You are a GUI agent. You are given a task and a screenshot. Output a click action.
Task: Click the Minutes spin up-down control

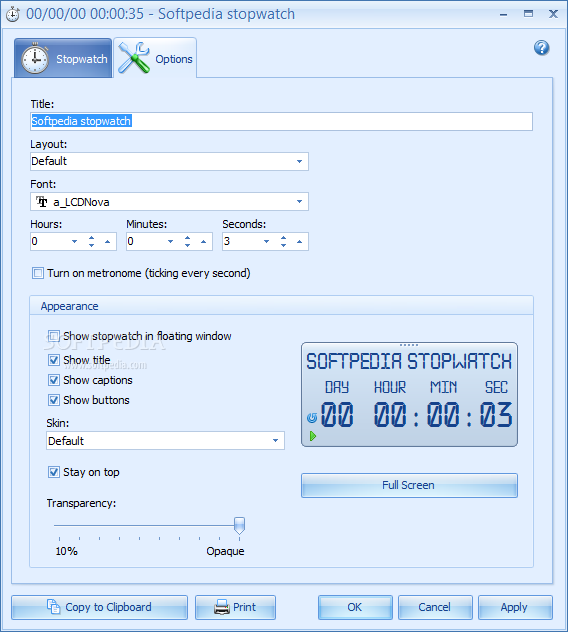tap(187, 241)
